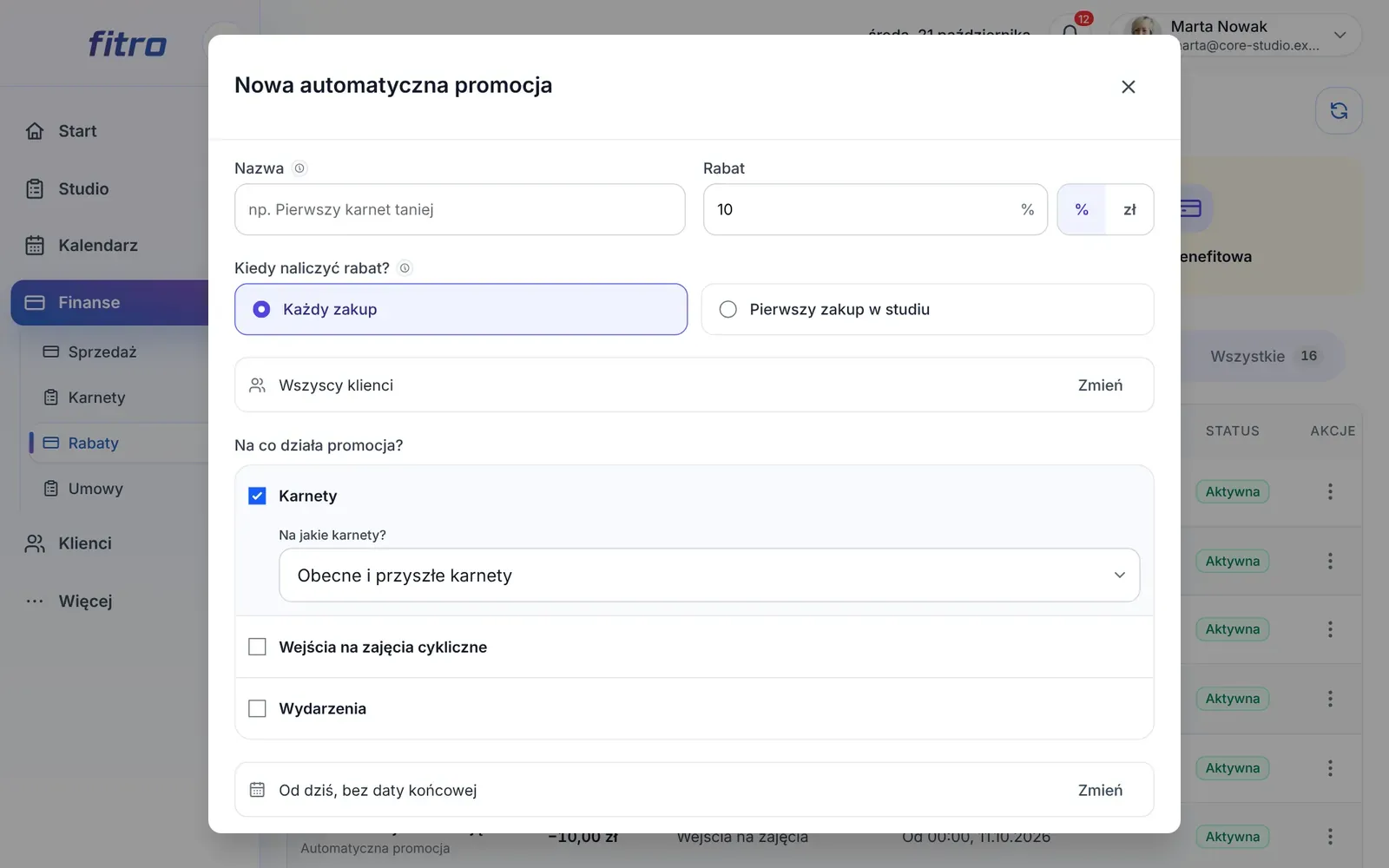Viewport: 1389px width, 868px height.
Task: Choose Pierwszy zakup w studiu option
Action: coord(927,309)
